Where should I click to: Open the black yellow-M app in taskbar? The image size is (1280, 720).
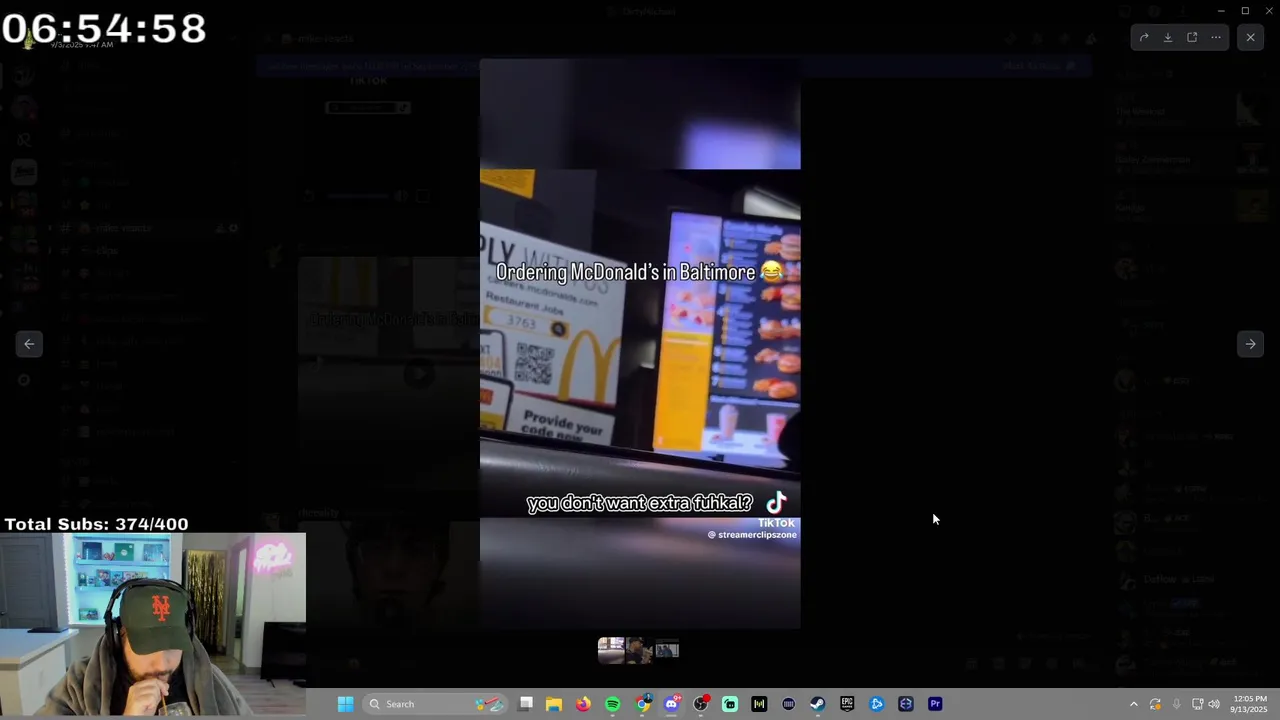759,704
